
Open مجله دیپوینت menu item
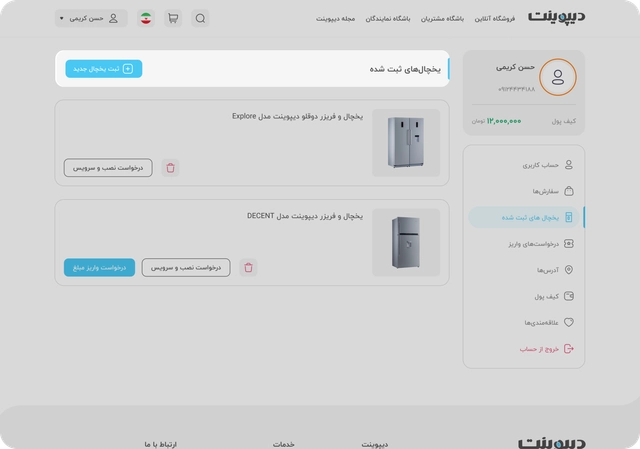(336, 19)
